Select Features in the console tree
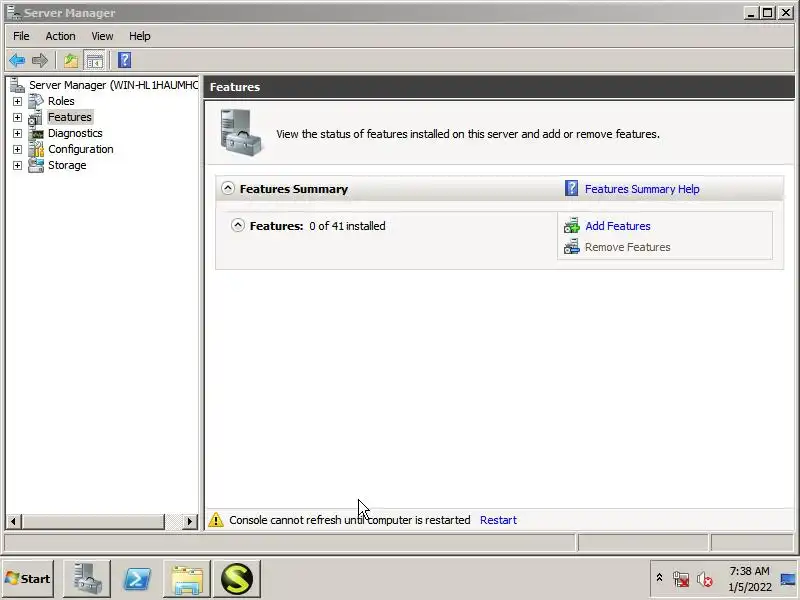Viewport: 800px width, 600px height. coord(69,117)
